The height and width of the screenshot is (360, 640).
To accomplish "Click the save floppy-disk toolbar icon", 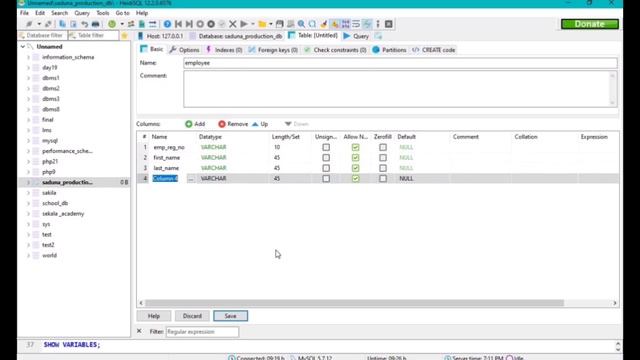I will [x=280, y=24].
